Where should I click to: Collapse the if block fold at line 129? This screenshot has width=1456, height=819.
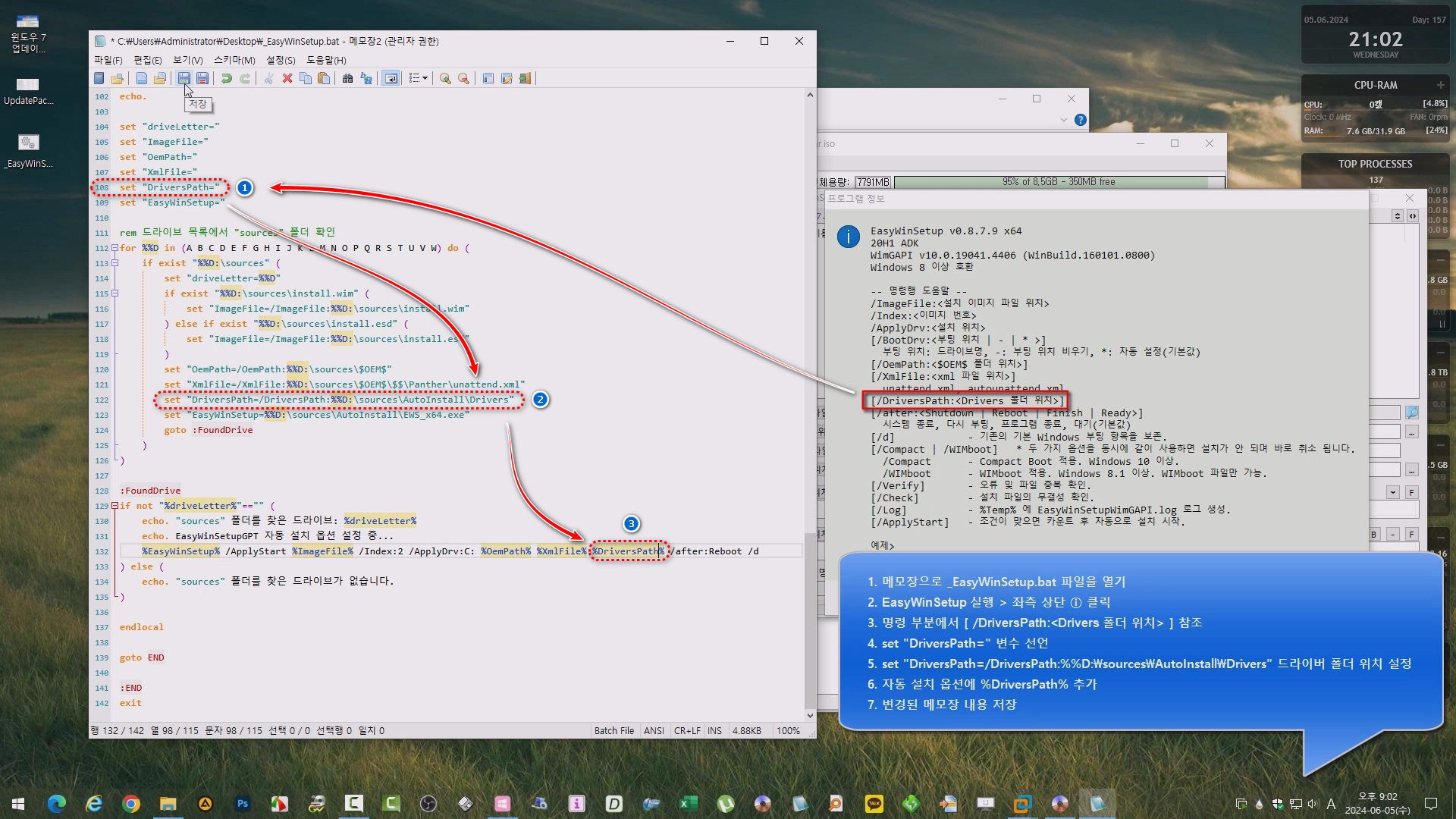115,506
